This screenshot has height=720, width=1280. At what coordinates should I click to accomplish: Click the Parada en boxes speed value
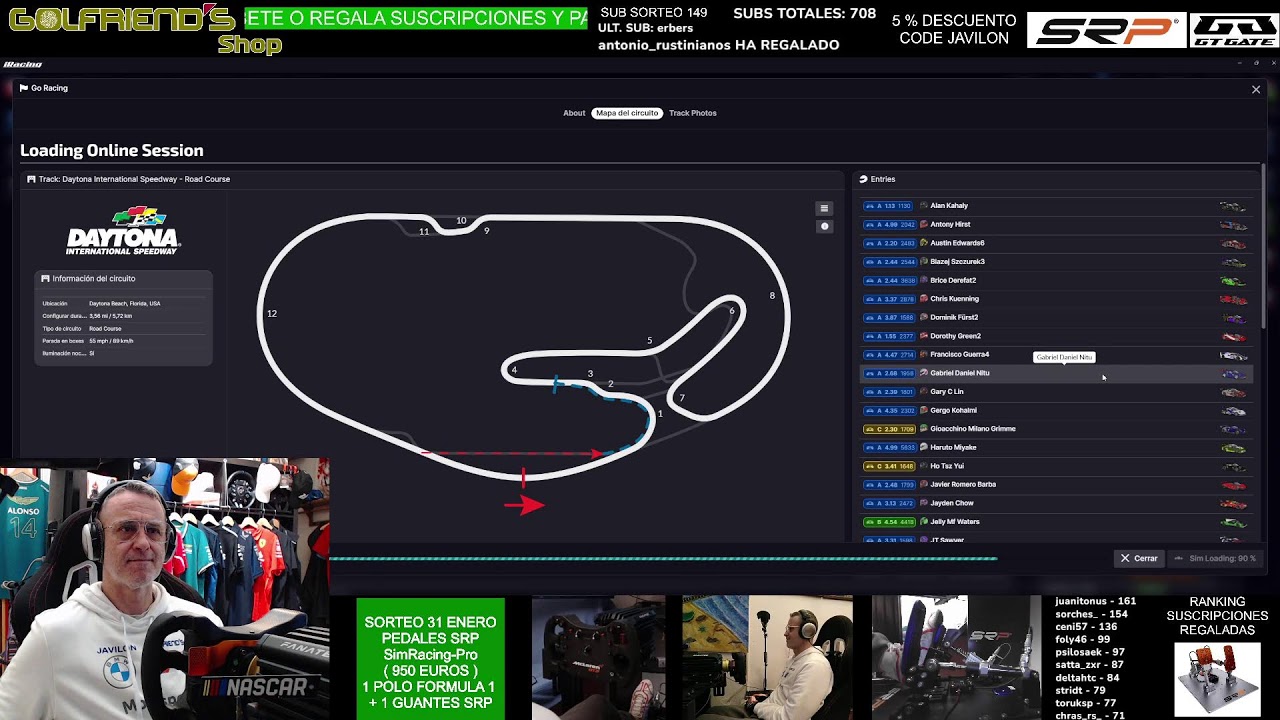pyautogui.click(x=111, y=341)
